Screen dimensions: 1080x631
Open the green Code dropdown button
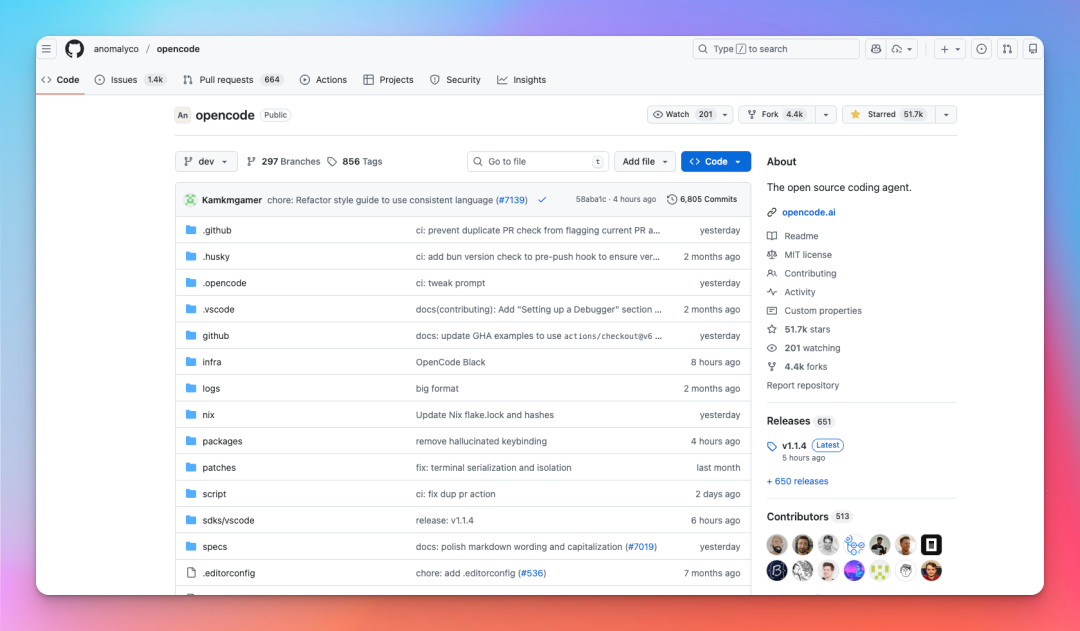coord(715,162)
